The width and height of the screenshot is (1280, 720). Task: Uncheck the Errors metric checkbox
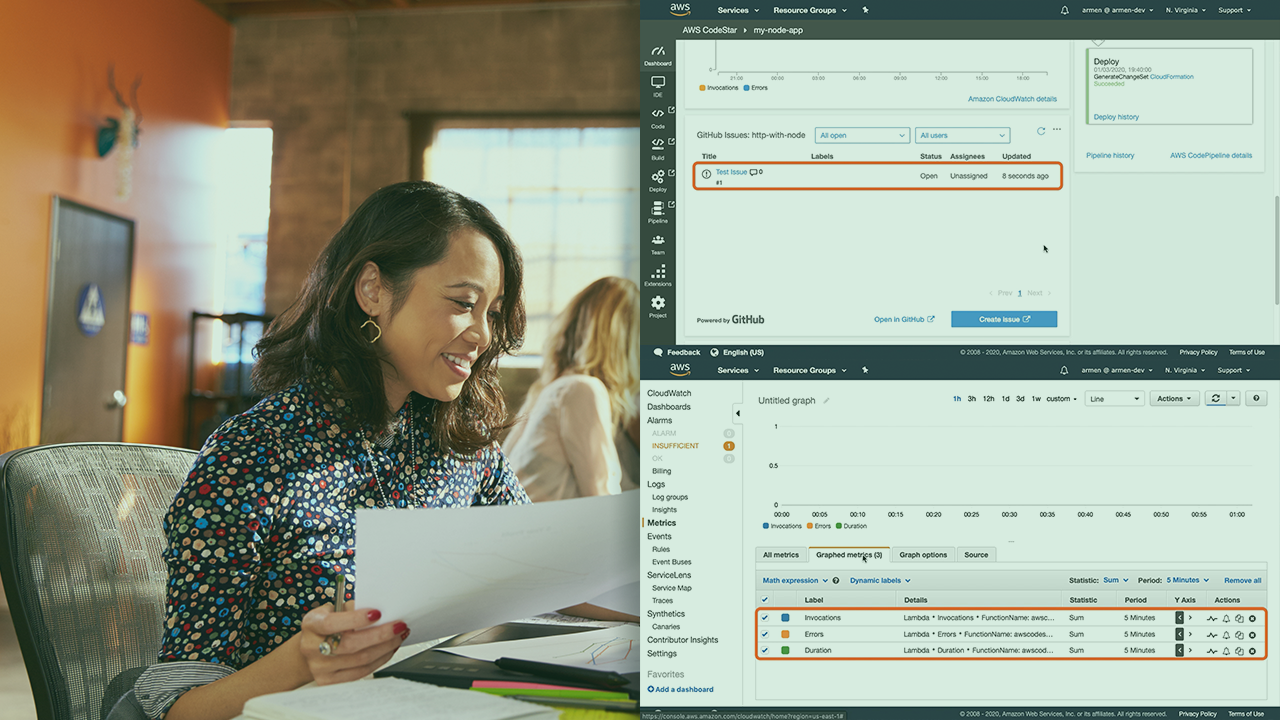click(765, 634)
